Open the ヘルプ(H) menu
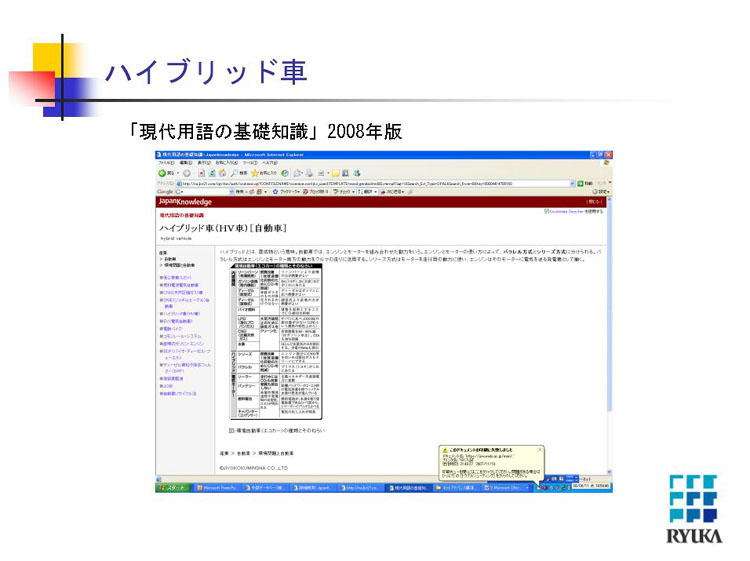 pos(270,163)
